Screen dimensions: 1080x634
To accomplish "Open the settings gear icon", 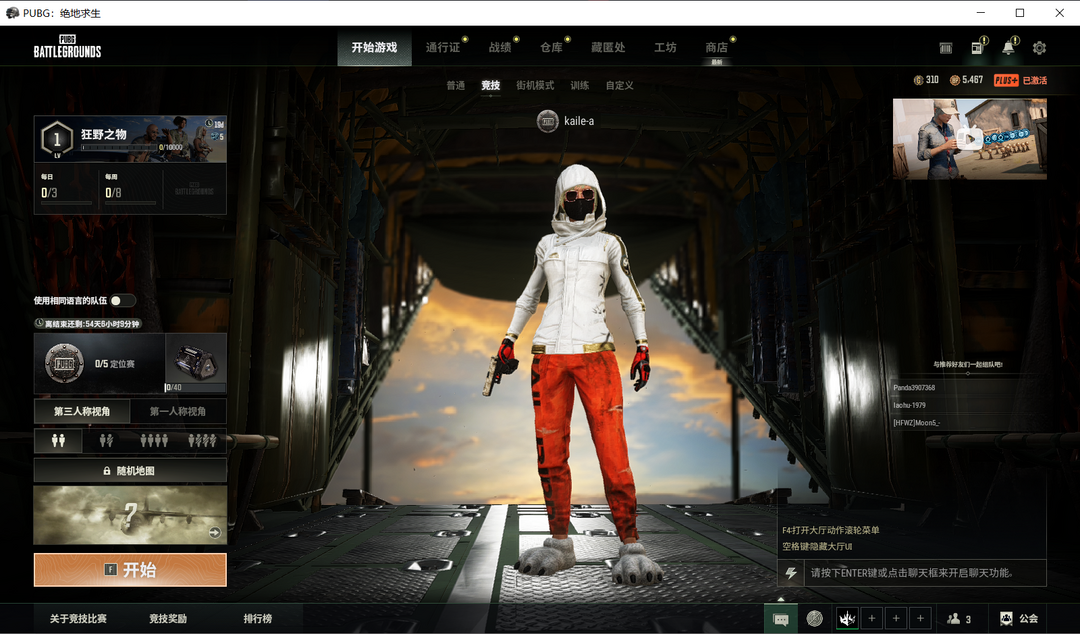I will coord(1039,48).
